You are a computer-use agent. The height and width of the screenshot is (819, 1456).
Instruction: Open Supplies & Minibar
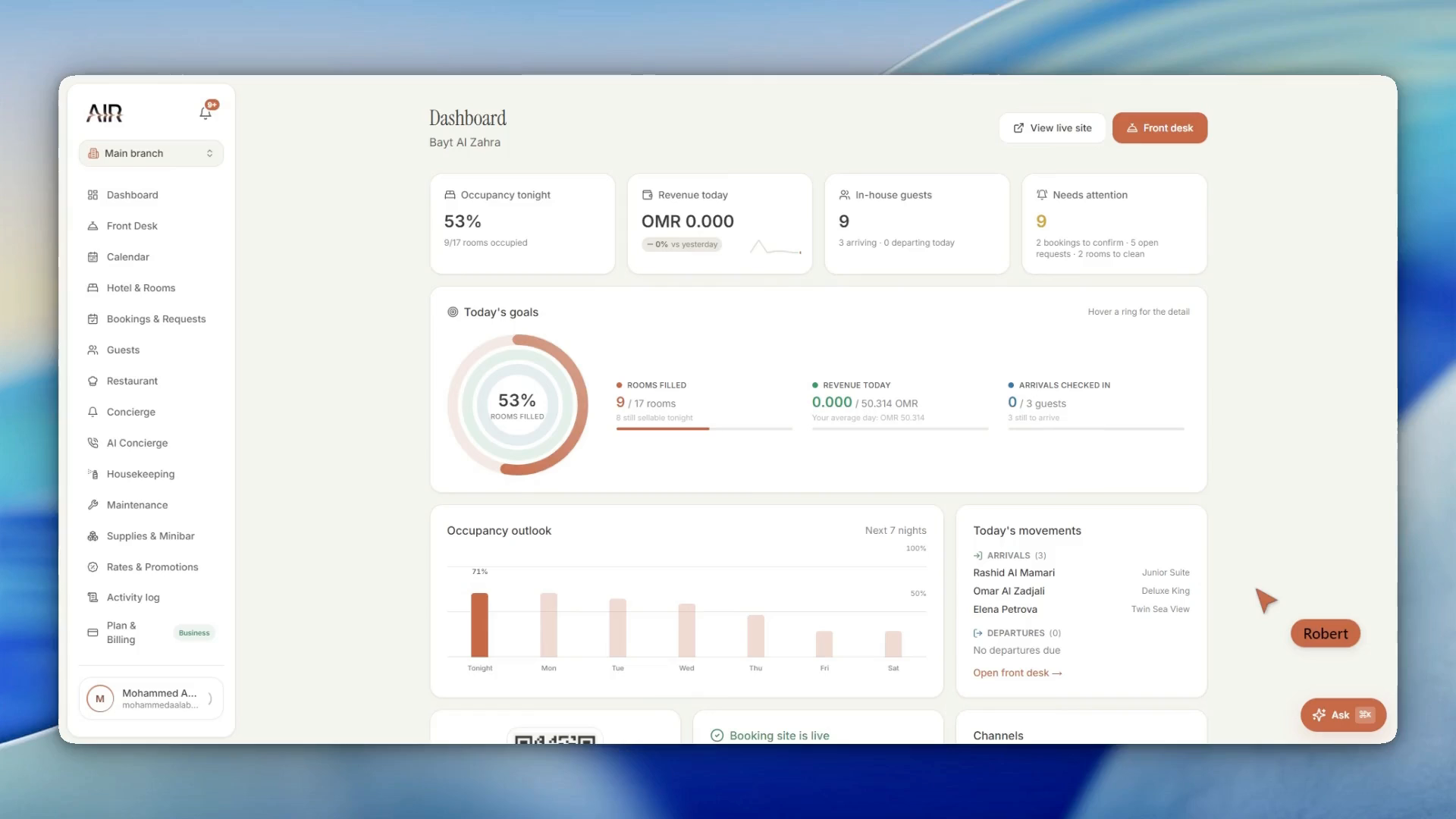(x=151, y=536)
